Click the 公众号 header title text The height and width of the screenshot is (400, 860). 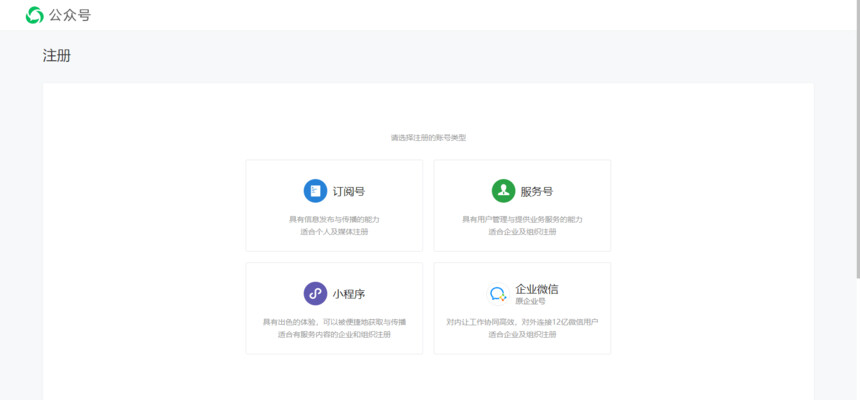pos(70,15)
